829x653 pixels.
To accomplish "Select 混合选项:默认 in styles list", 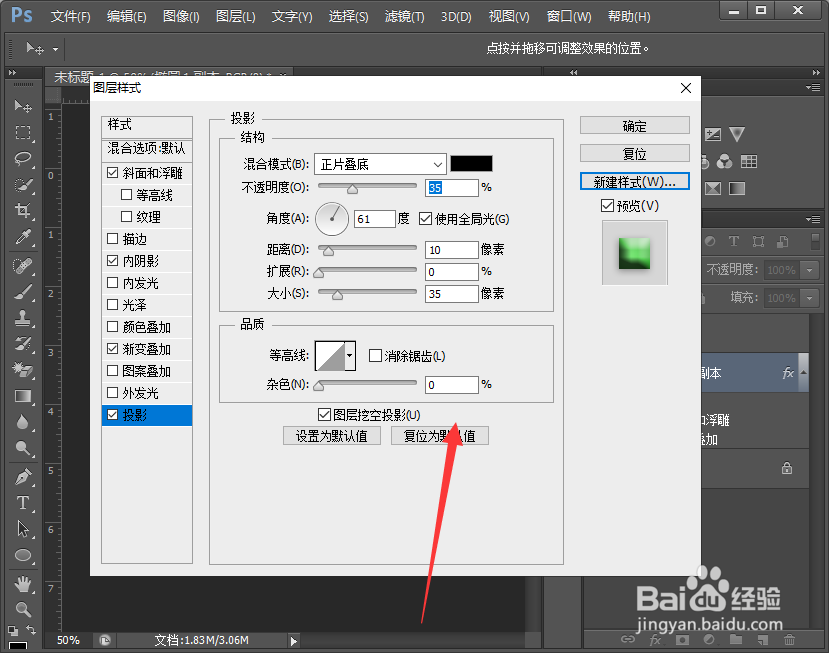I will (x=146, y=149).
